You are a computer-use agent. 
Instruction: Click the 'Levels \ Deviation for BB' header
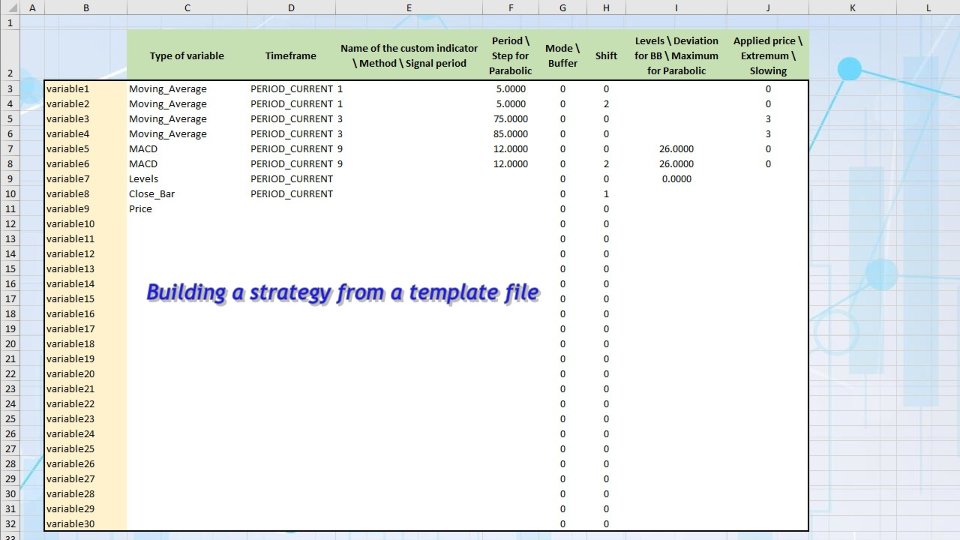[x=677, y=56]
